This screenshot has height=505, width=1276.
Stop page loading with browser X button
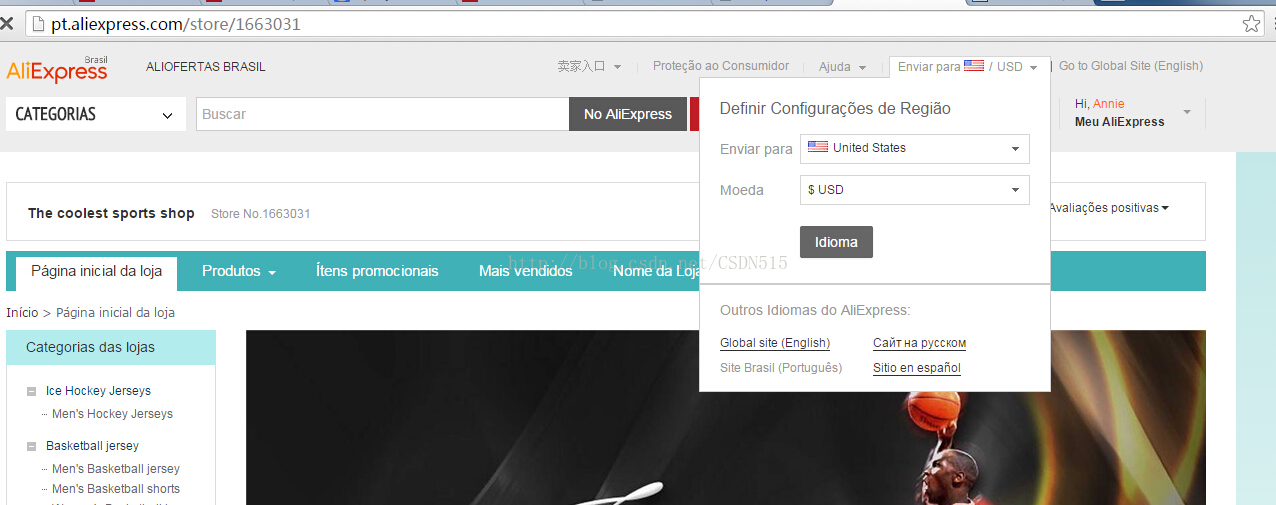[x=7, y=23]
